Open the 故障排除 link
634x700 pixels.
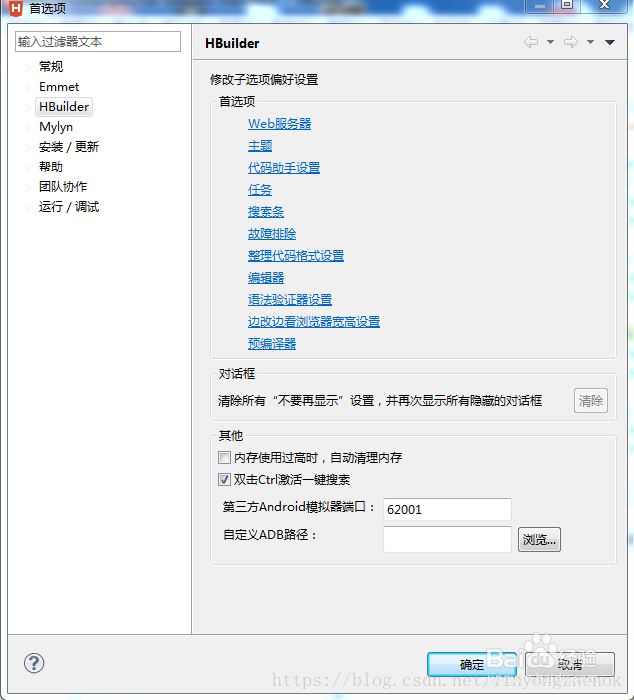tap(272, 233)
